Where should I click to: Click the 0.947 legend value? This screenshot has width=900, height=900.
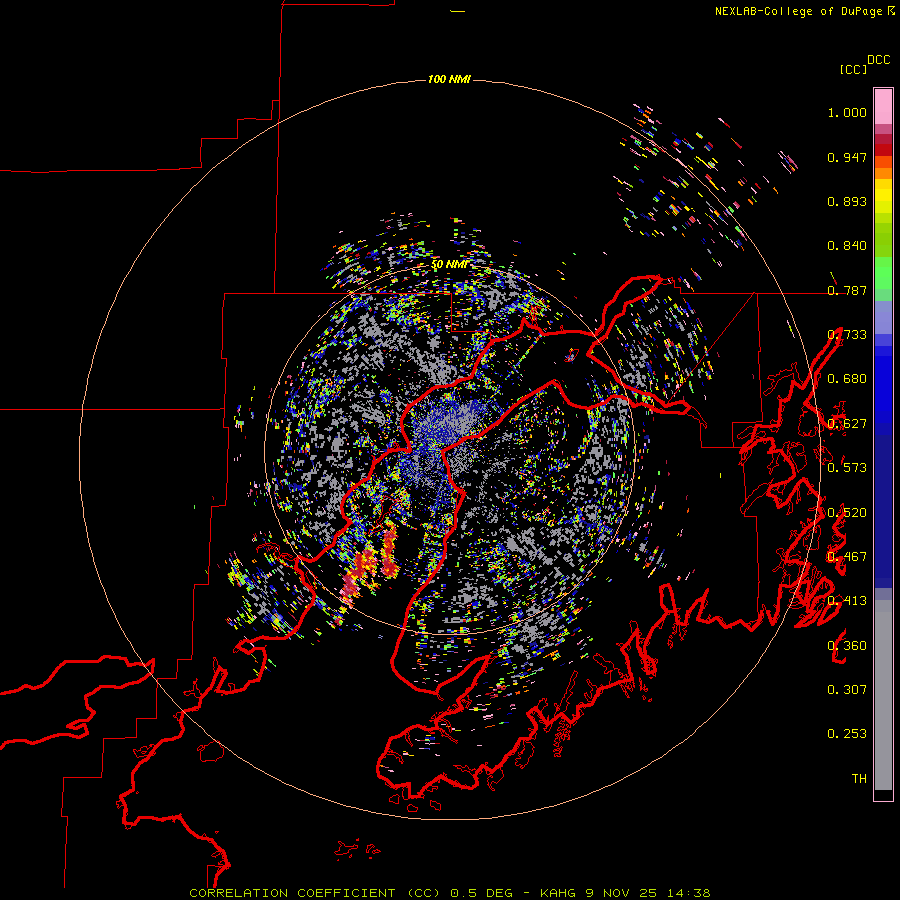(x=847, y=157)
